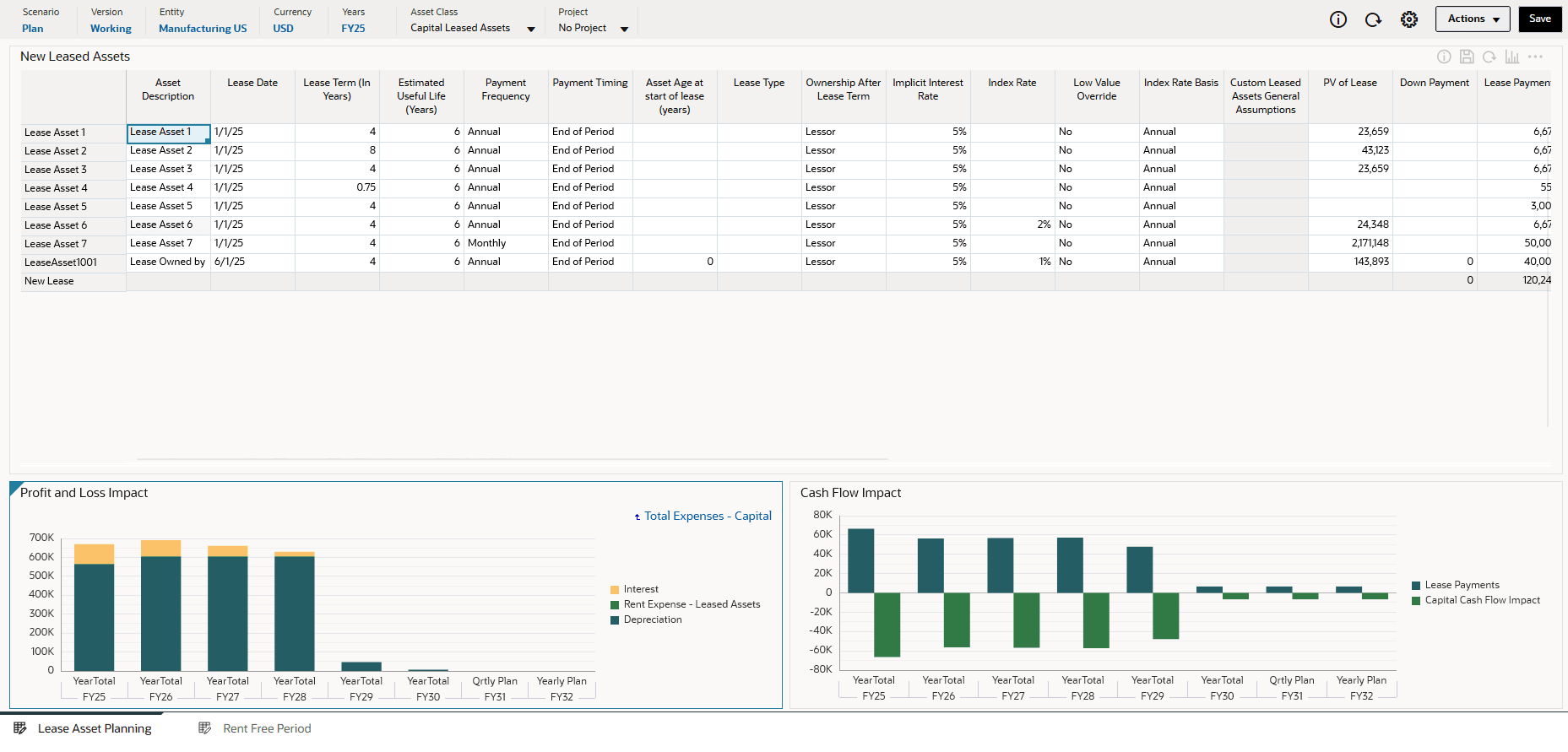Toggle Lease Payments series in Cash Flow legend
Image resolution: width=1568 pixels, height=752 pixels.
click(x=1462, y=585)
